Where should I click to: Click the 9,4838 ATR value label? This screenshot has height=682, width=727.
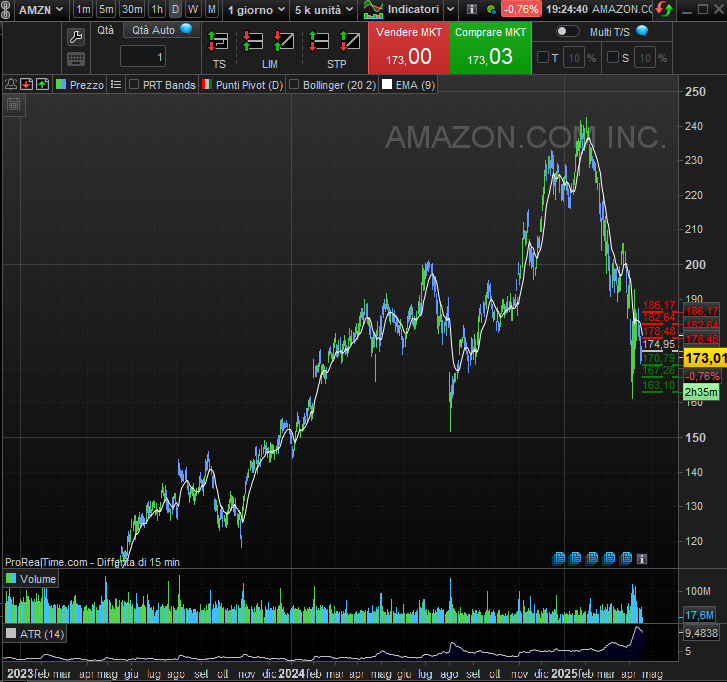[701, 633]
